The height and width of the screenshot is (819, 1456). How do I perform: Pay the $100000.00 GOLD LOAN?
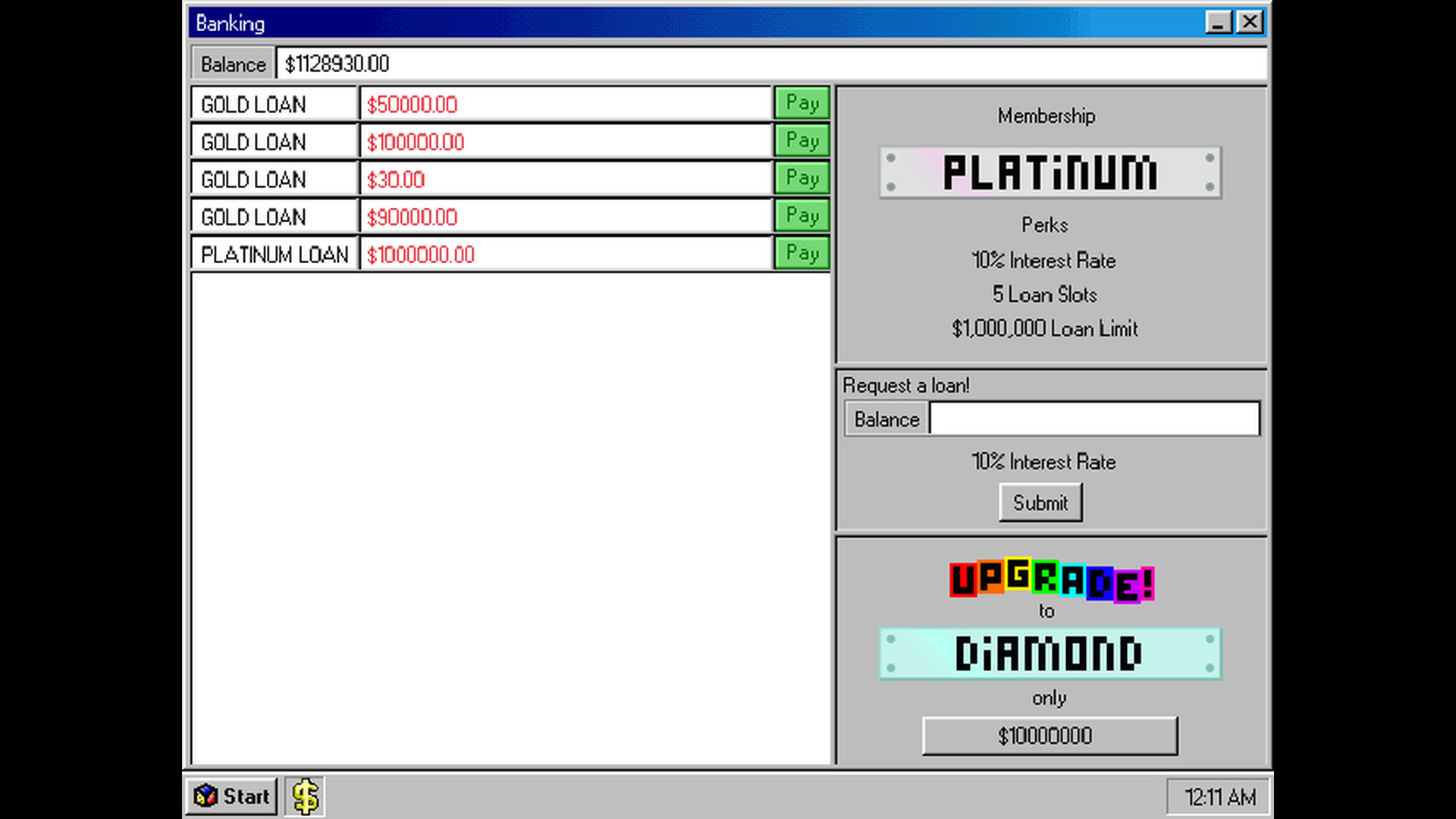point(802,140)
